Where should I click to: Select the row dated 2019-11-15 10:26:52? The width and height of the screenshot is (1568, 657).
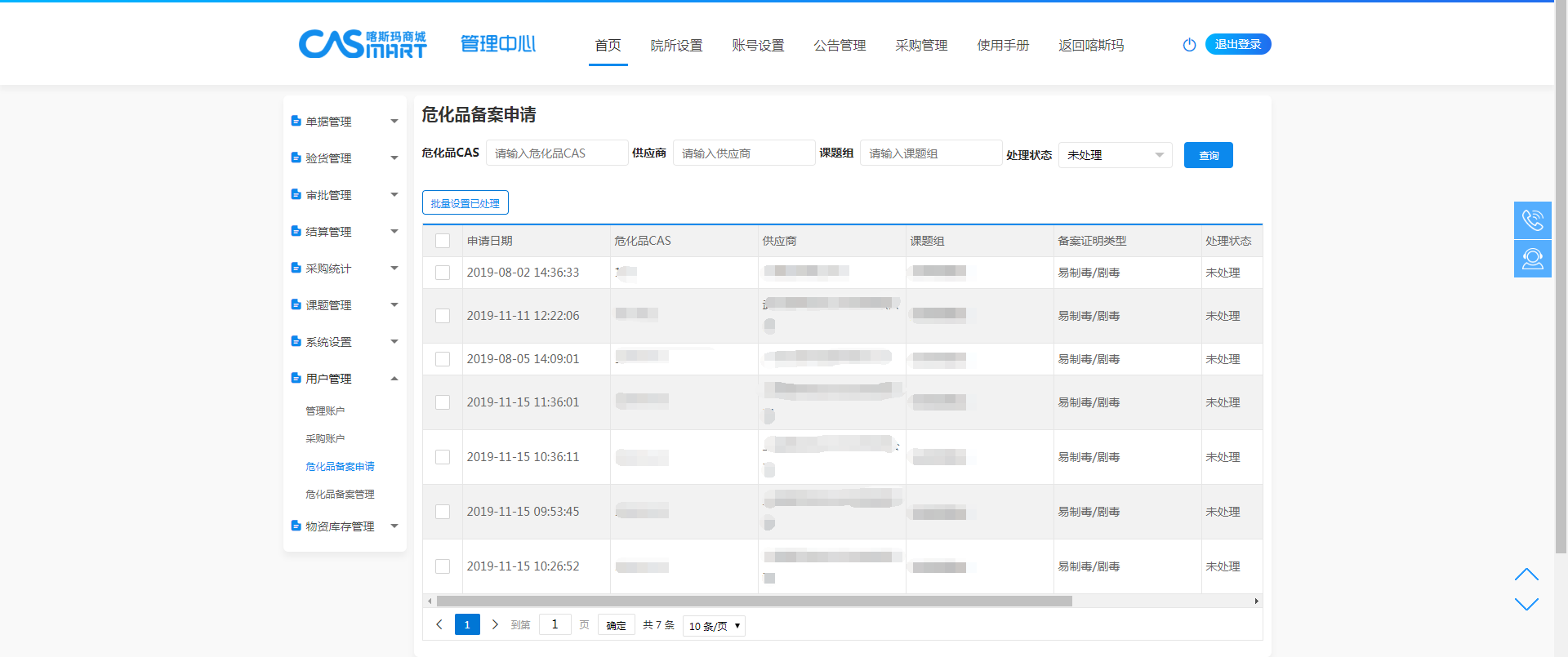point(443,566)
